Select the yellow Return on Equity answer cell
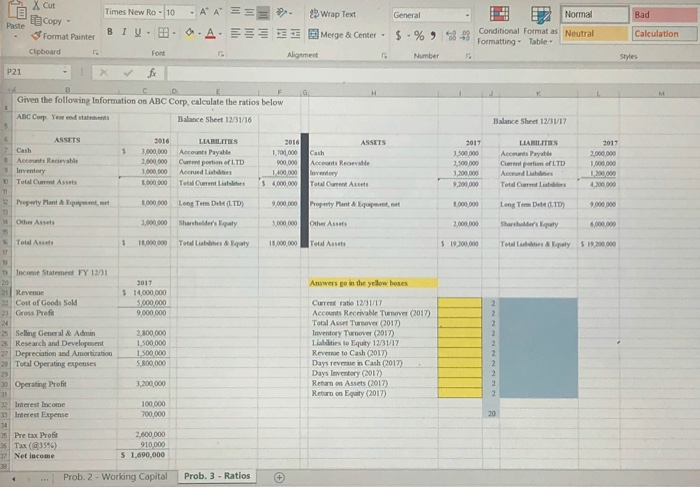The width and height of the screenshot is (700, 488). (460, 393)
